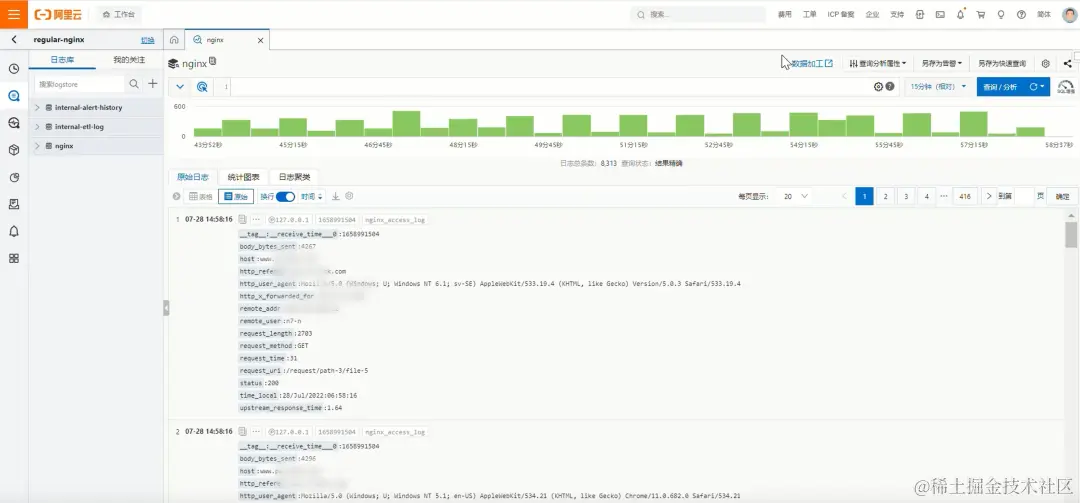Open the user avatar menu
The height and width of the screenshot is (503, 1080).
[1068, 14]
